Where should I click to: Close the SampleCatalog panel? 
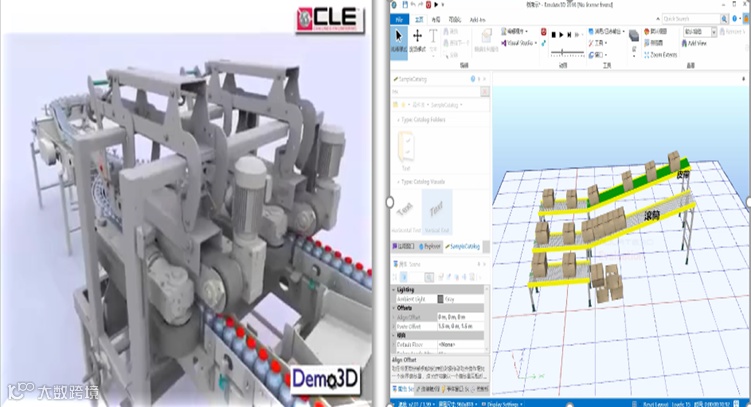(x=484, y=79)
